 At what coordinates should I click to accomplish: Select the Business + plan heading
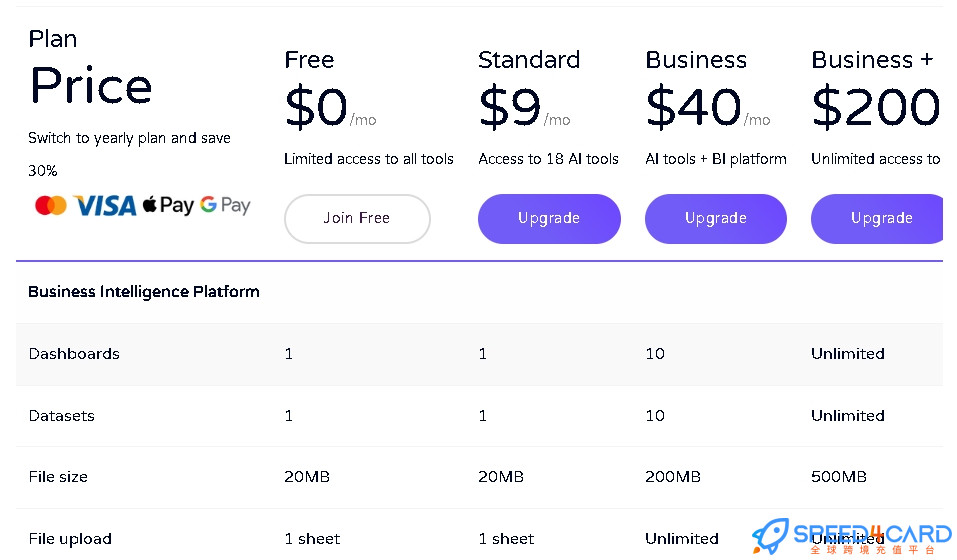click(x=872, y=60)
